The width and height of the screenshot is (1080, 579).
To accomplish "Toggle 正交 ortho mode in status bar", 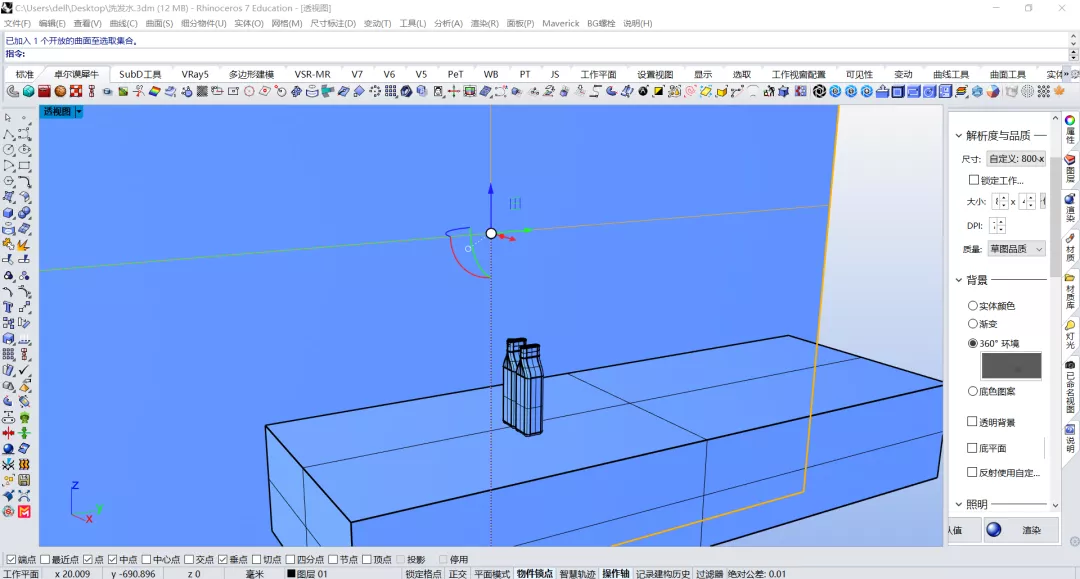I will [457, 573].
